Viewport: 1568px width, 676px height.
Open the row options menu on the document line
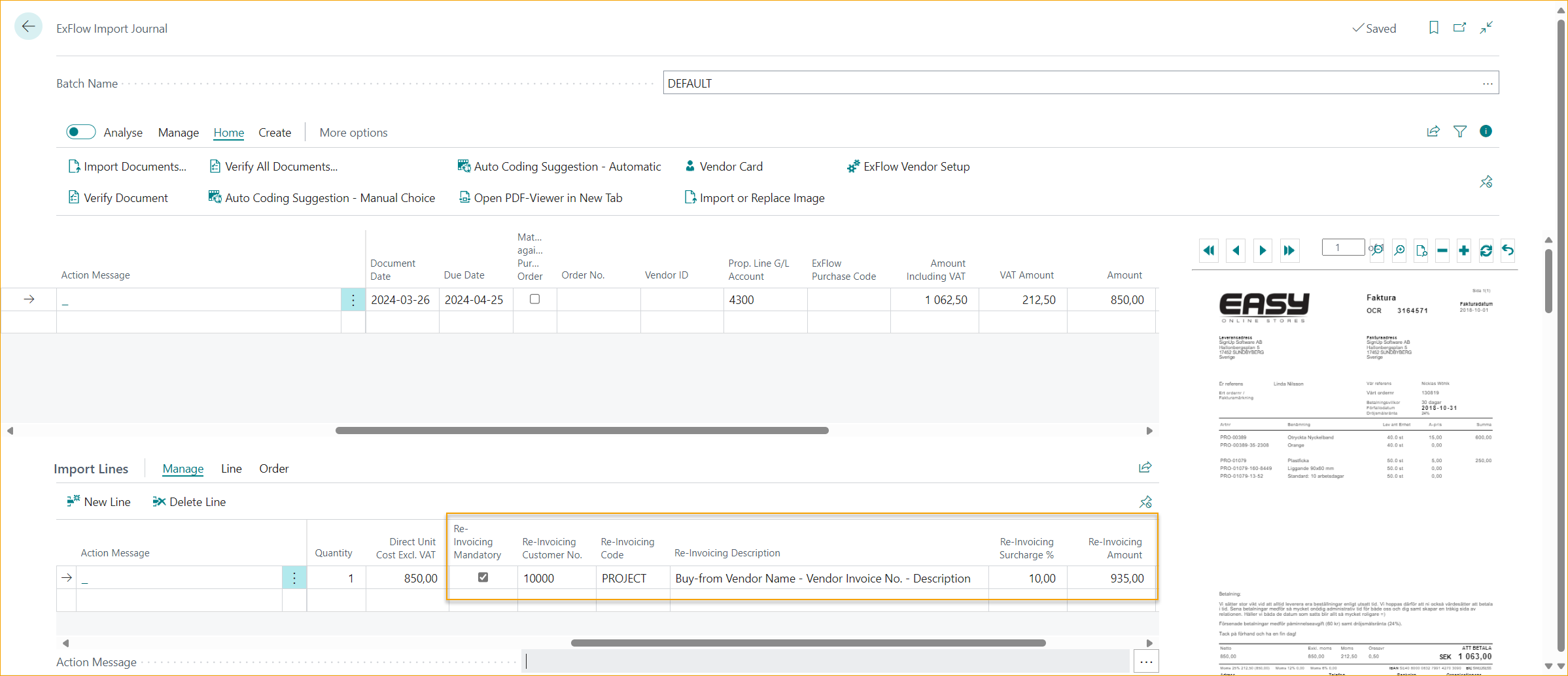click(x=353, y=301)
